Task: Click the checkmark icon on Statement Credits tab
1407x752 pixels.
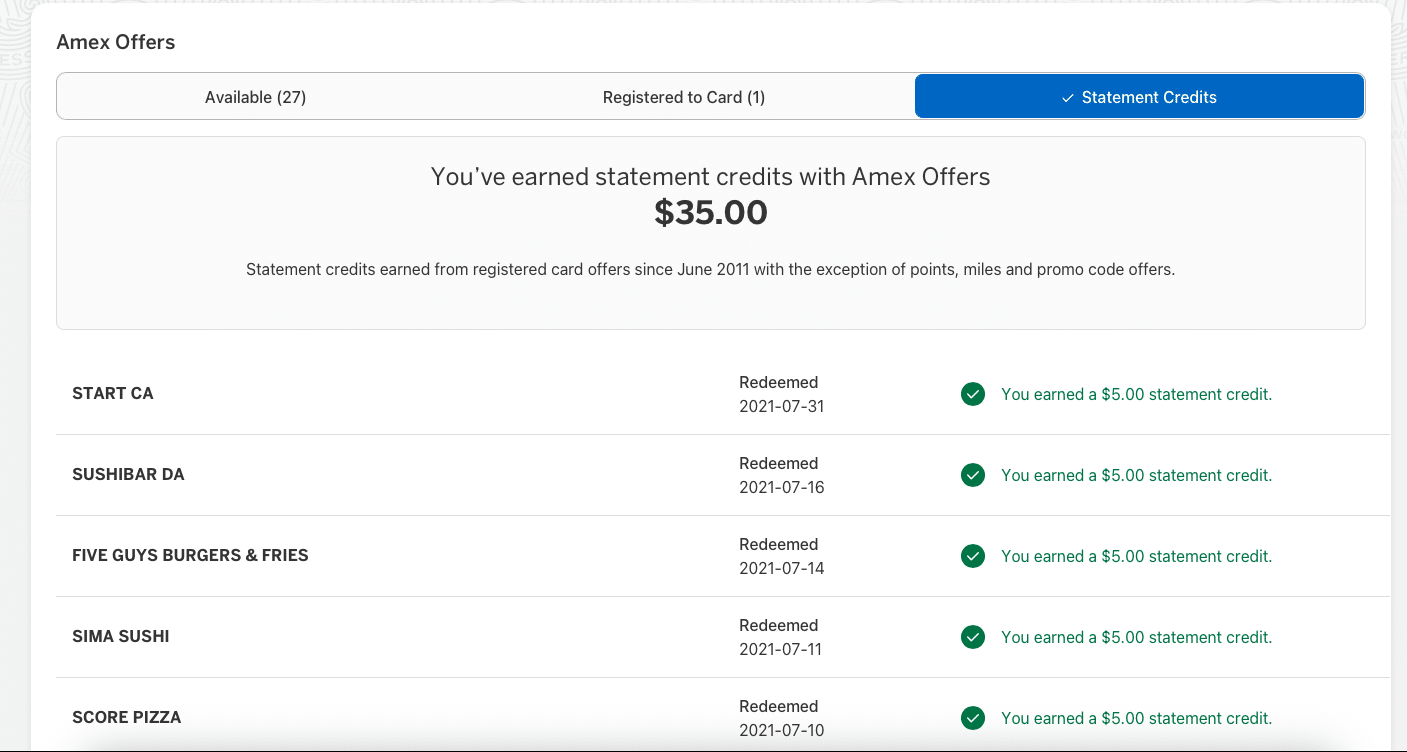Action: pos(1068,98)
